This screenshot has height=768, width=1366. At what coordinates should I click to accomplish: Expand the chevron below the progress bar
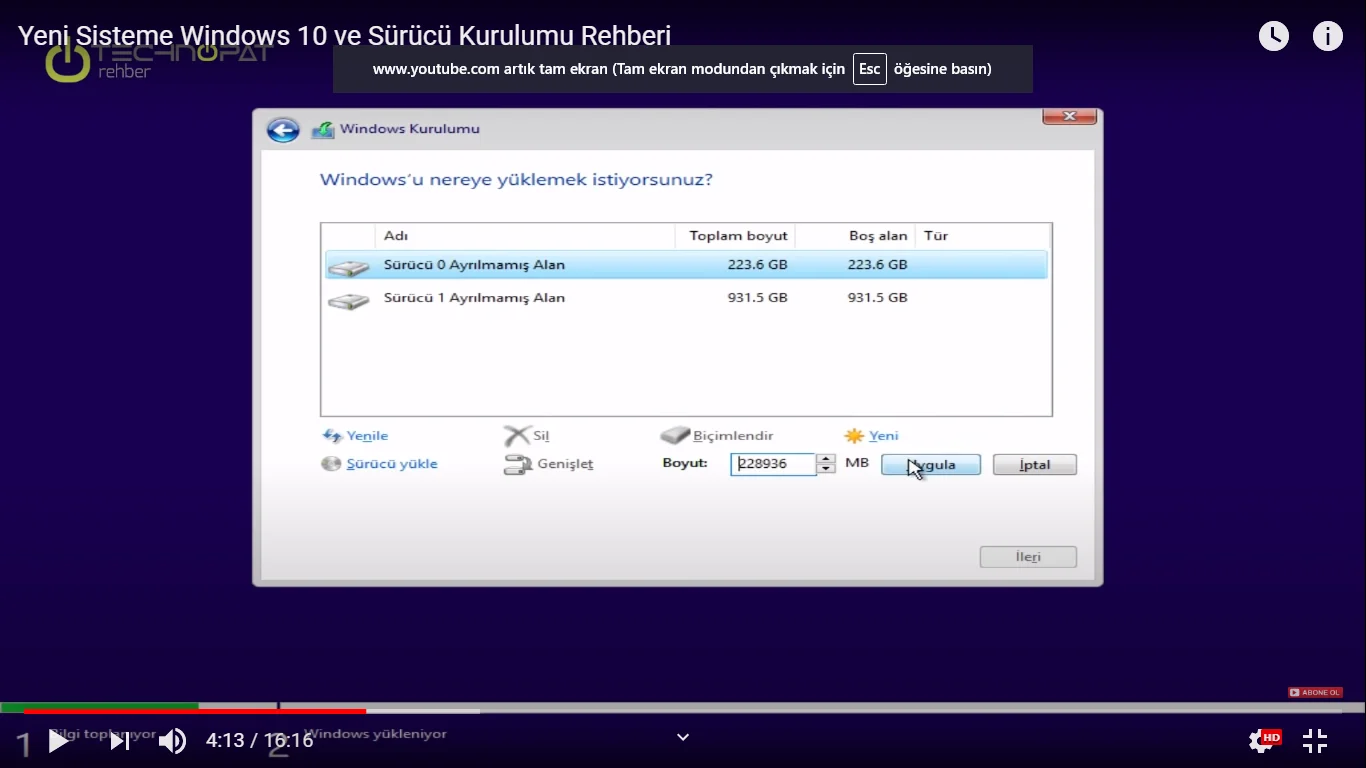coord(683,738)
